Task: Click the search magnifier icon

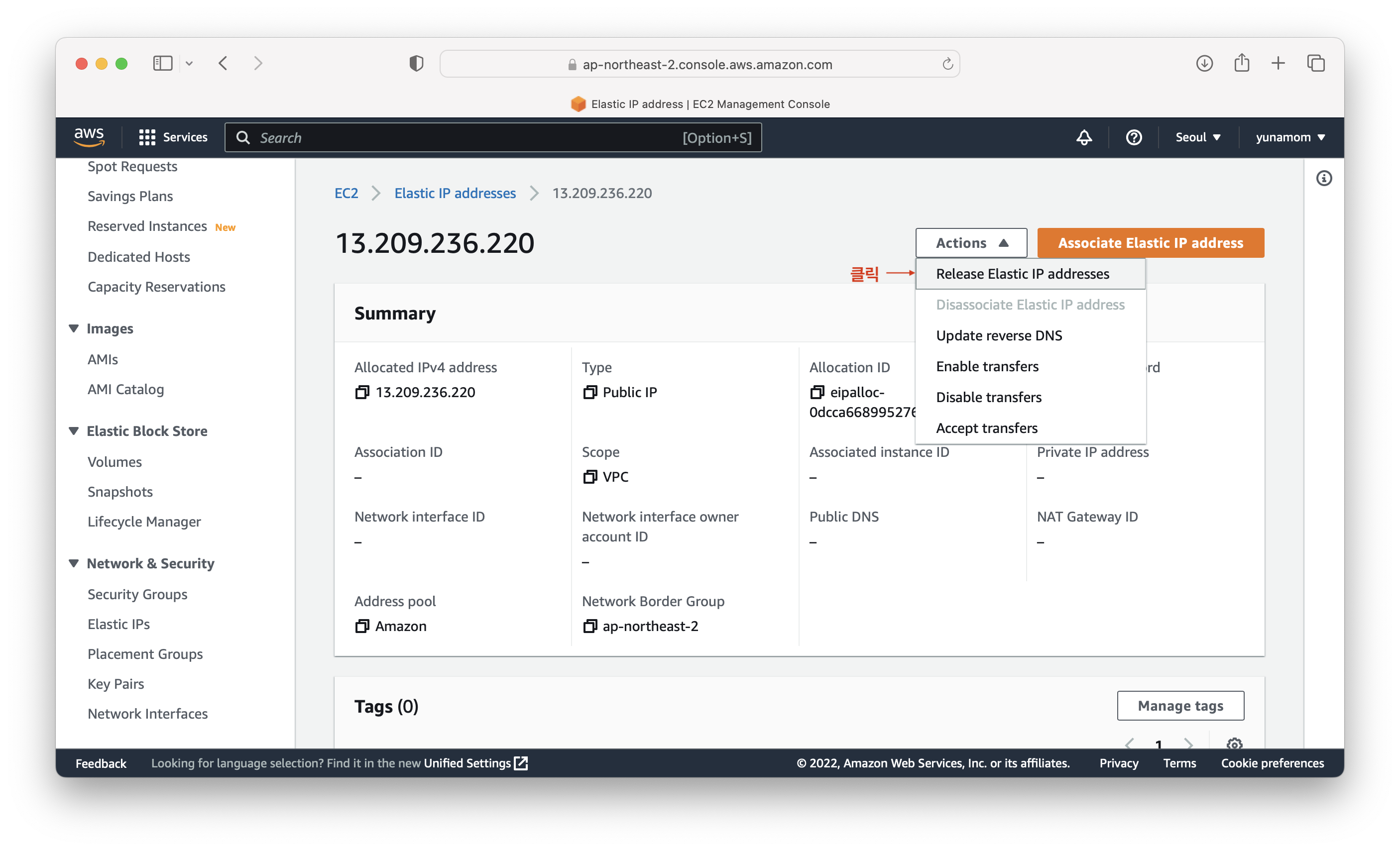Action: (x=242, y=137)
